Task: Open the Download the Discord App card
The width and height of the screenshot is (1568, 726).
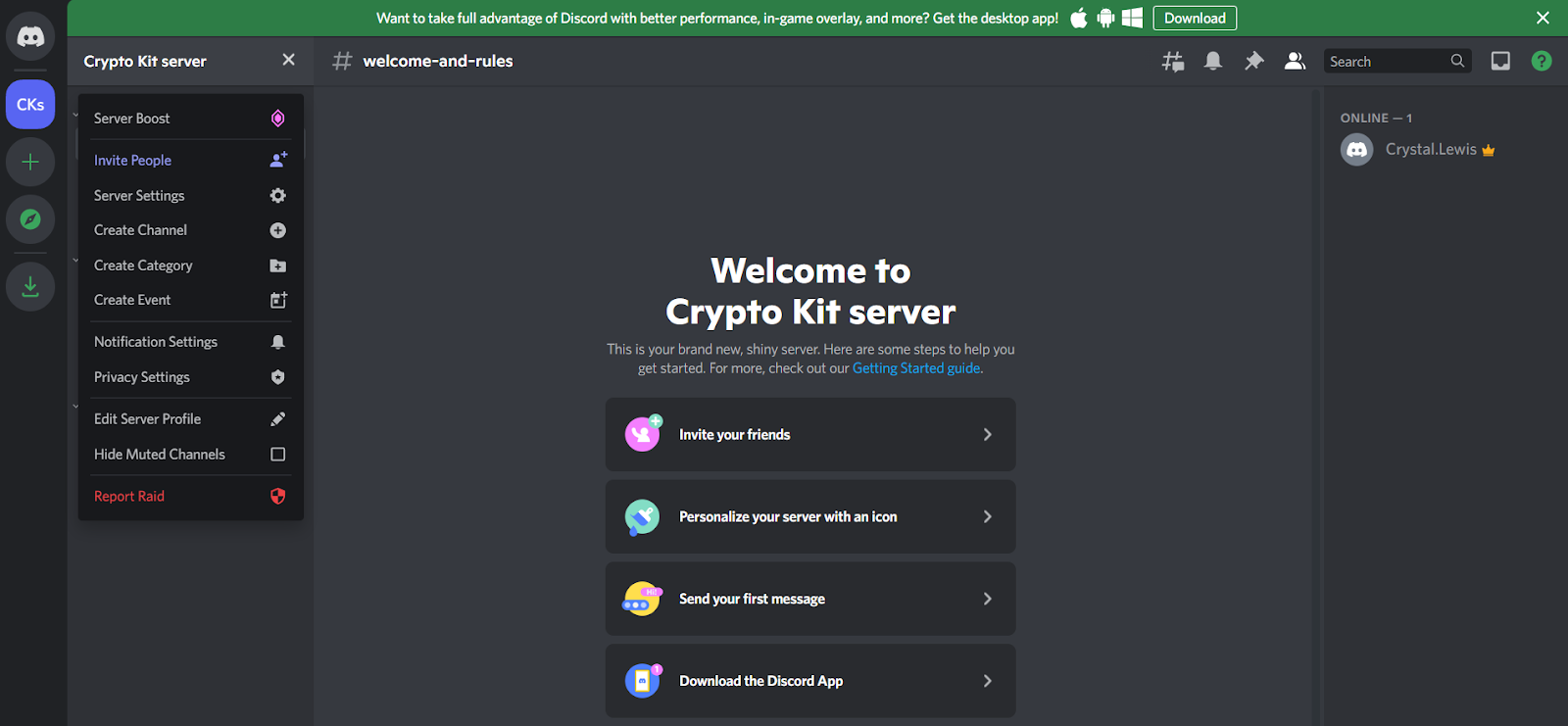Action: [x=810, y=681]
